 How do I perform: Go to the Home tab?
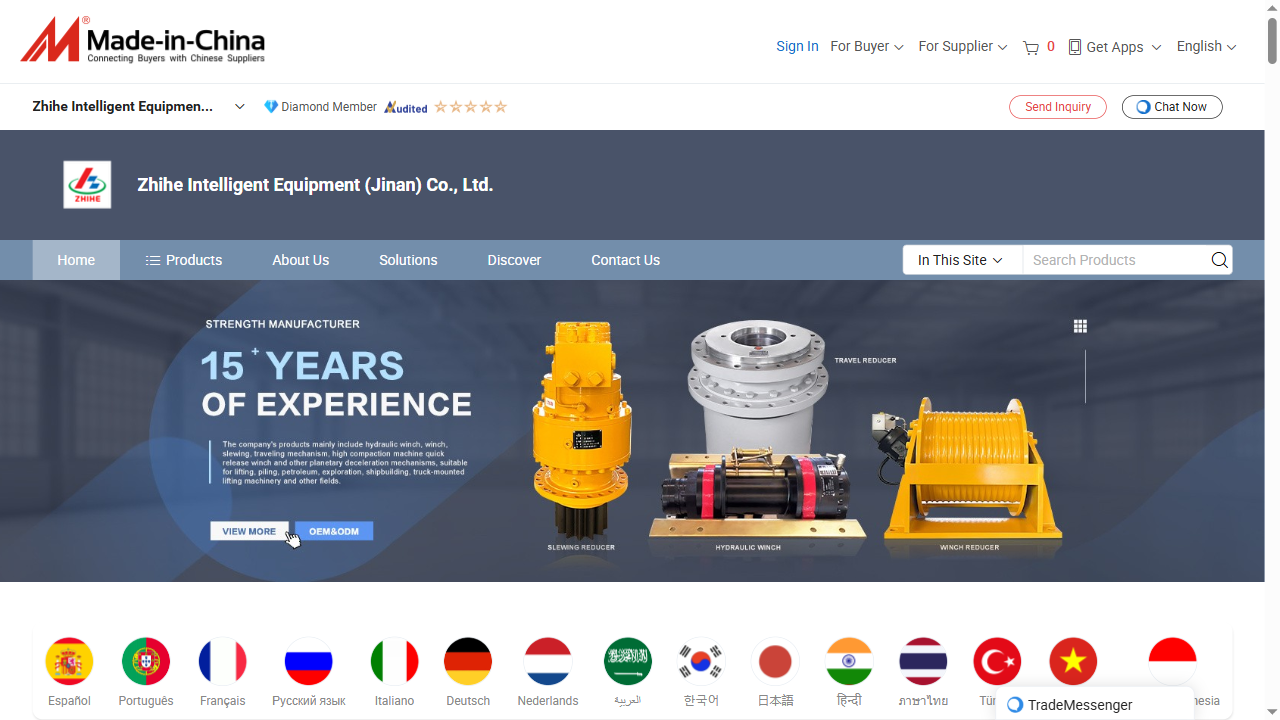(x=76, y=260)
